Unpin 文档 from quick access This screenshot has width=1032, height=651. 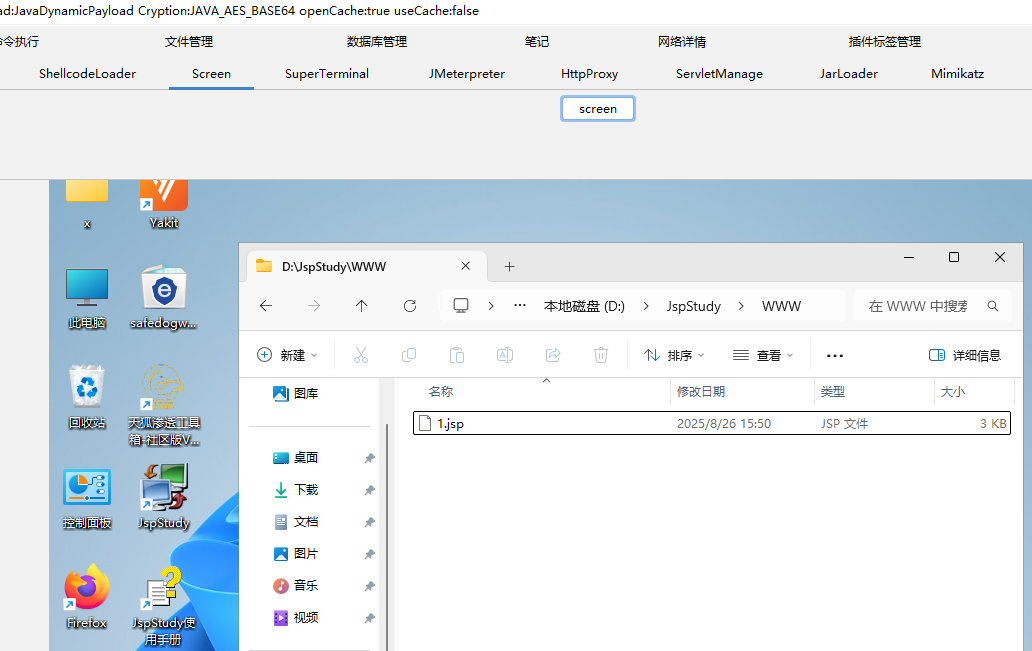coord(369,522)
